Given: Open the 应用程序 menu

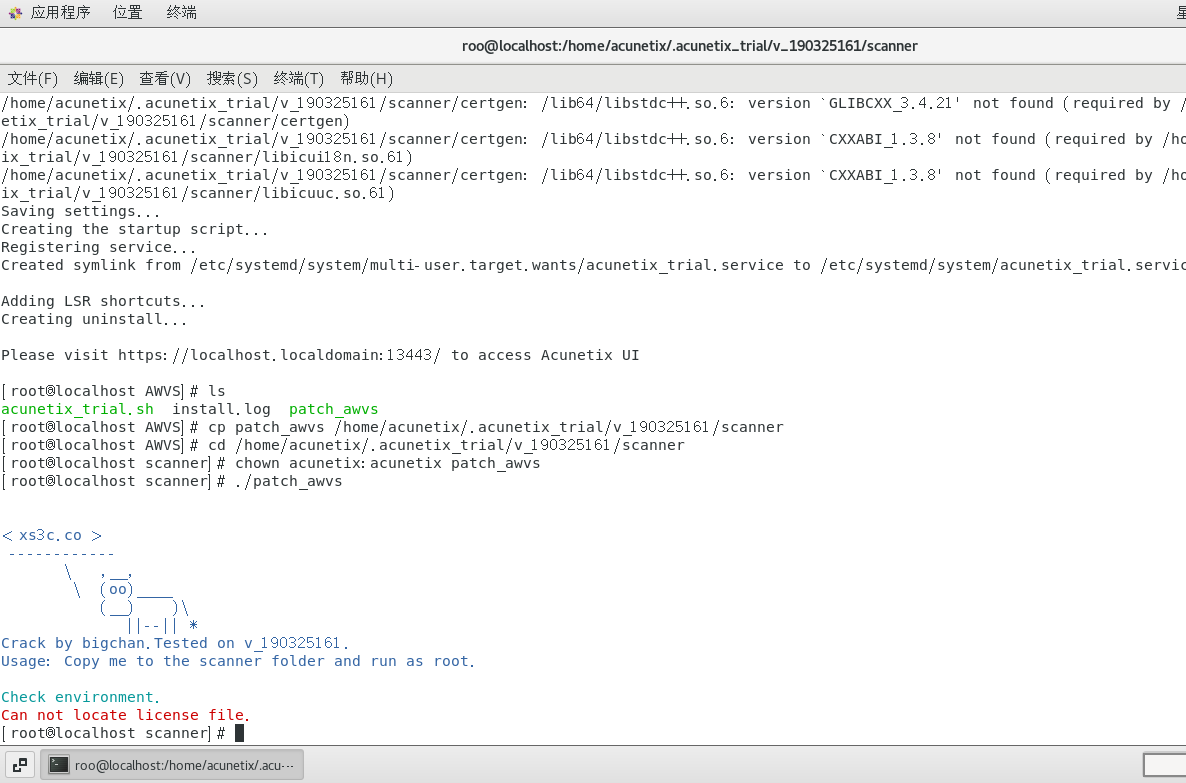Looking at the screenshot, I should (x=61, y=13).
